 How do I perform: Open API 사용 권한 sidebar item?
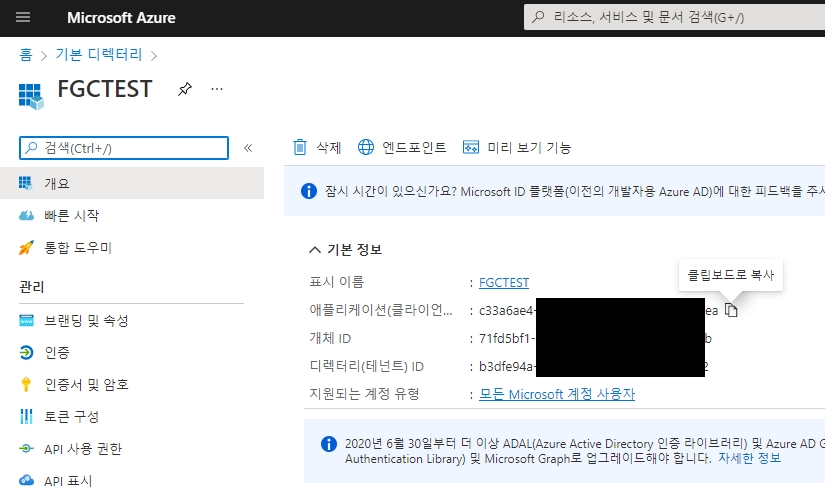pyautogui.click(x=82, y=449)
